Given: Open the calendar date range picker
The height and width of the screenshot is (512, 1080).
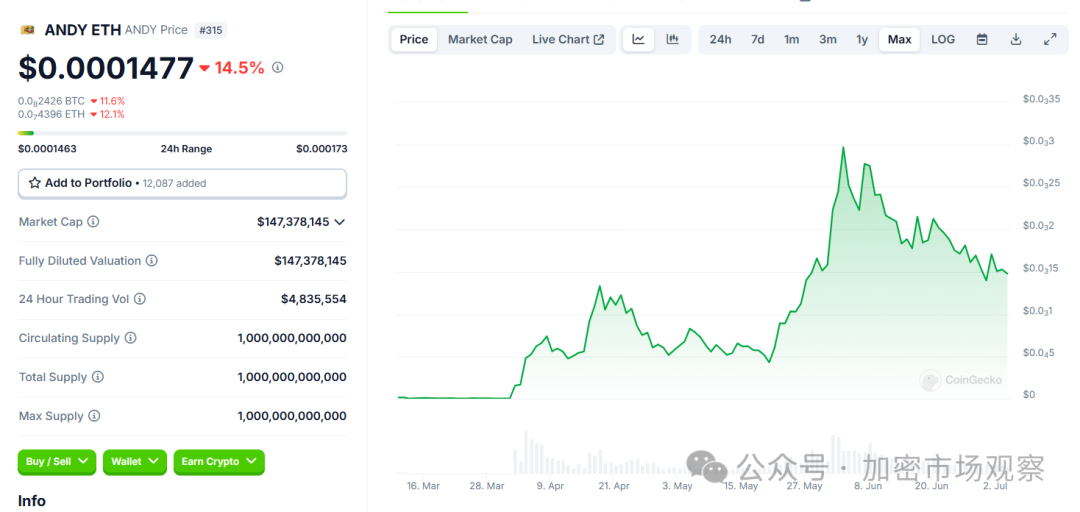Looking at the screenshot, I should click(x=982, y=39).
